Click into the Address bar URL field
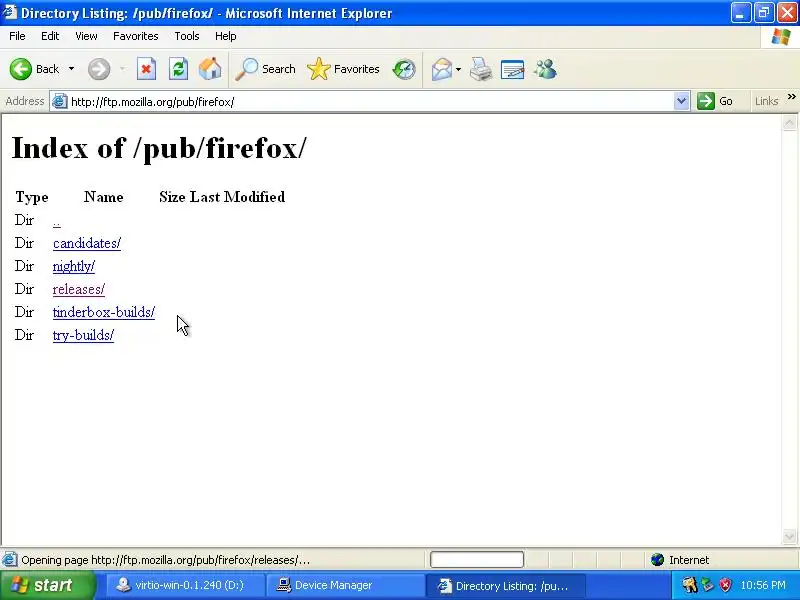This screenshot has height=600, width=800. click(x=370, y=102)
